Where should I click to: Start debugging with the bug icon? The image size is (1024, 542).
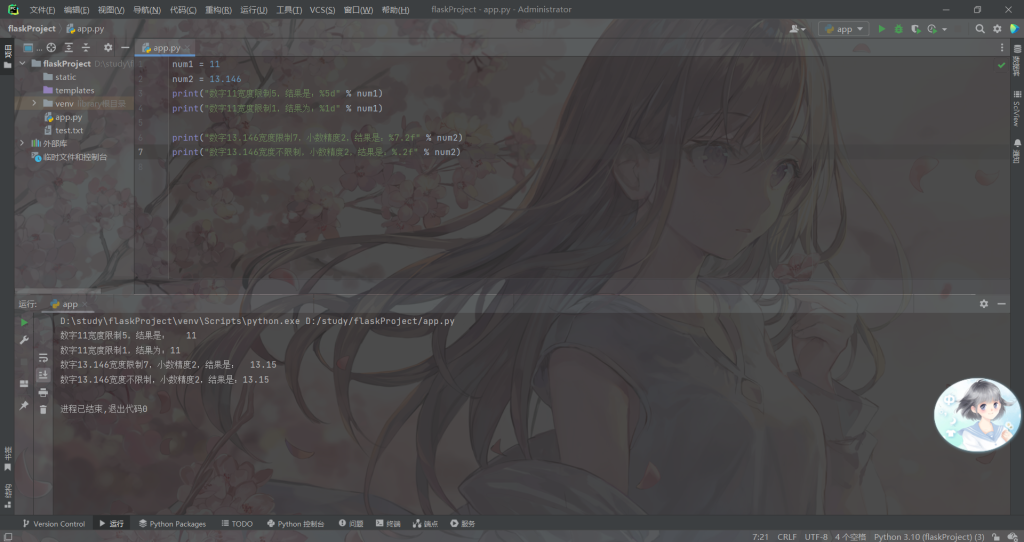coord(898,29)
